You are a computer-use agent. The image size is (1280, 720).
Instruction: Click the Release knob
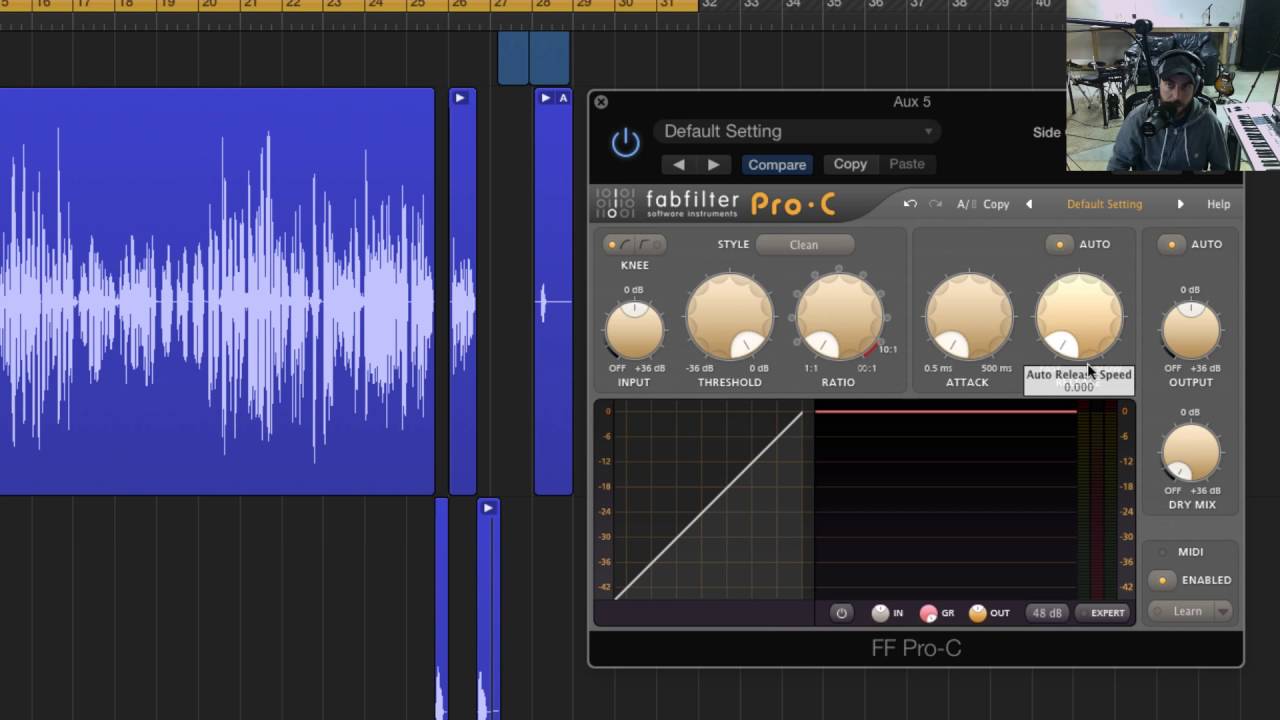pos(1078,318)
